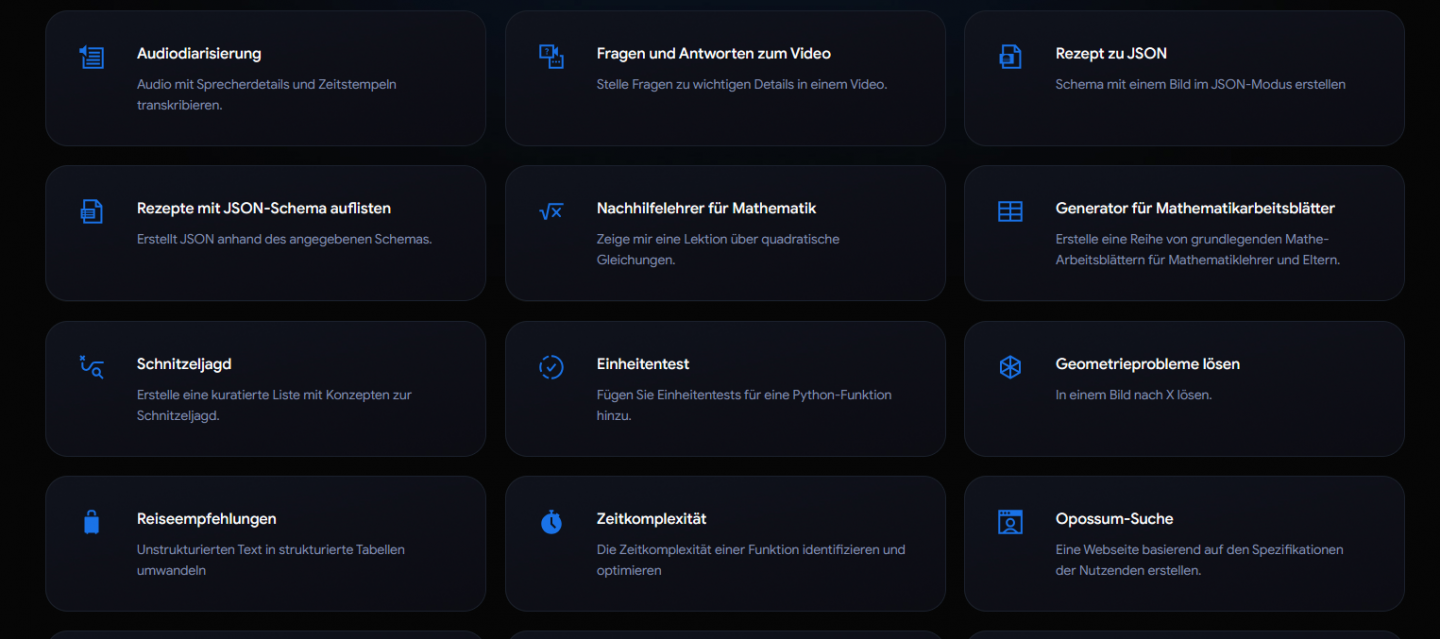Click the JSON schema recipe list icon
The image size is (1440, 639).
pyautogui.click(x=92, y=211)
